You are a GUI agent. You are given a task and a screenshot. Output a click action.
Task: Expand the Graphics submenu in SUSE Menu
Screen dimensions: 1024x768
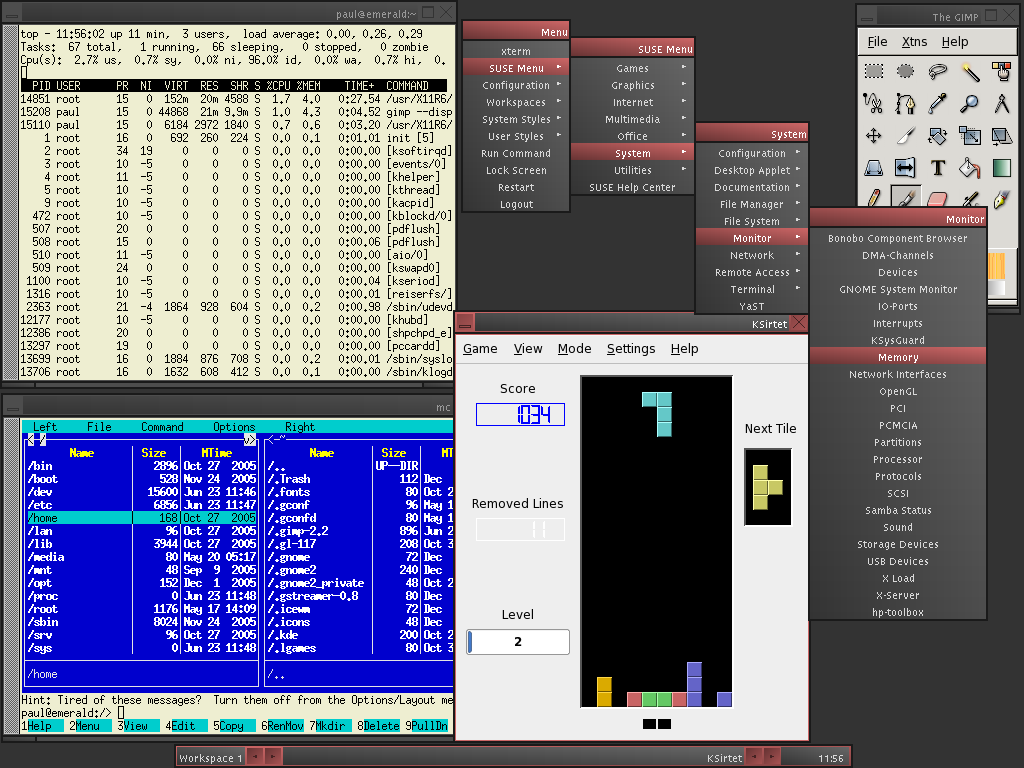632,85
